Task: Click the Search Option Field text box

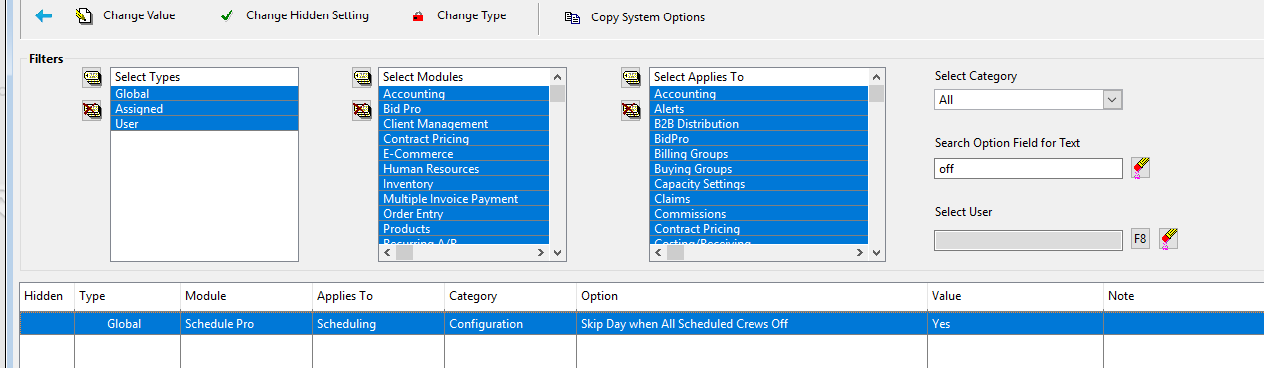Action: [x=1028, y=169]
